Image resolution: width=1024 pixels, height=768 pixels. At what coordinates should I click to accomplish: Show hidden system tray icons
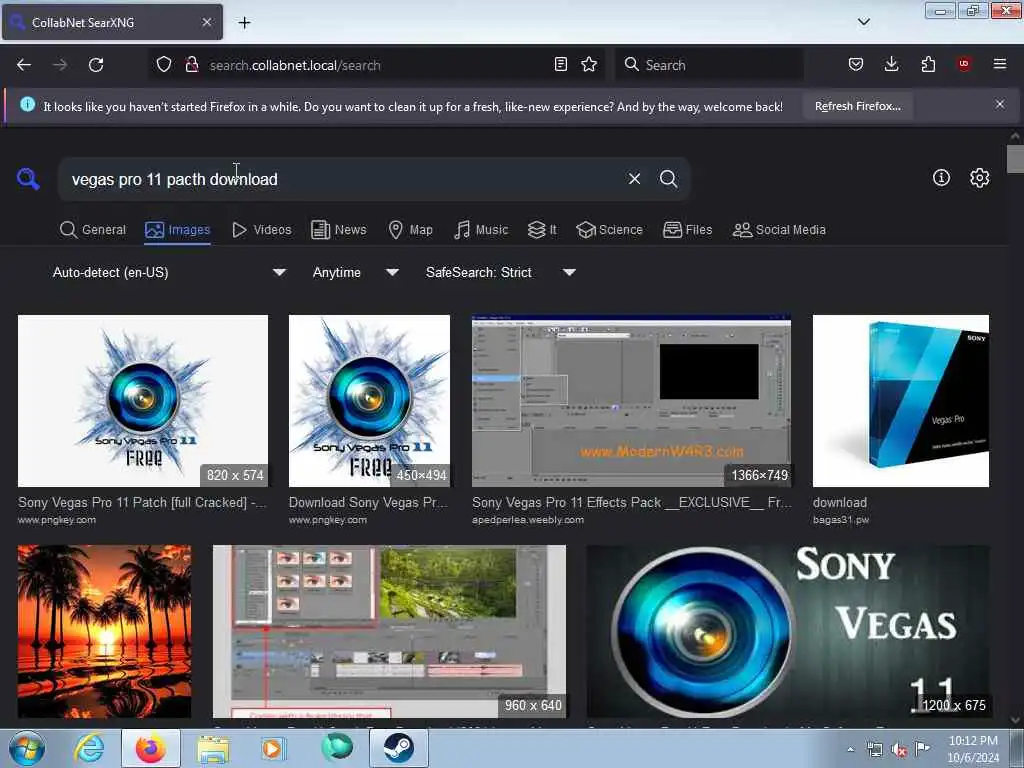point(850,750)
